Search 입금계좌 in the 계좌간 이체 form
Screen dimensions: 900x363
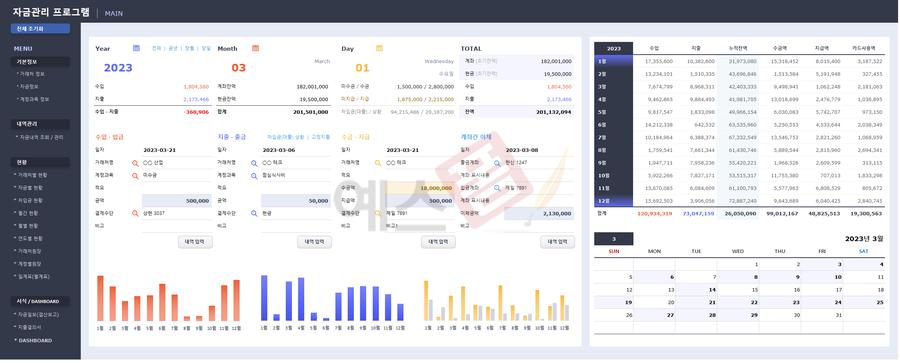point(498,188)
